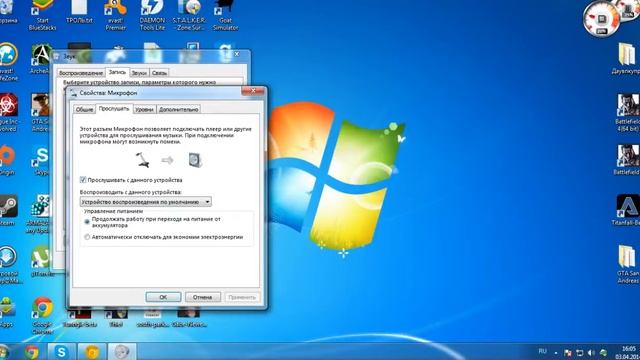Click the Применить button
Image resolution: width=640 pixels, height=360 pixels.
242,297
